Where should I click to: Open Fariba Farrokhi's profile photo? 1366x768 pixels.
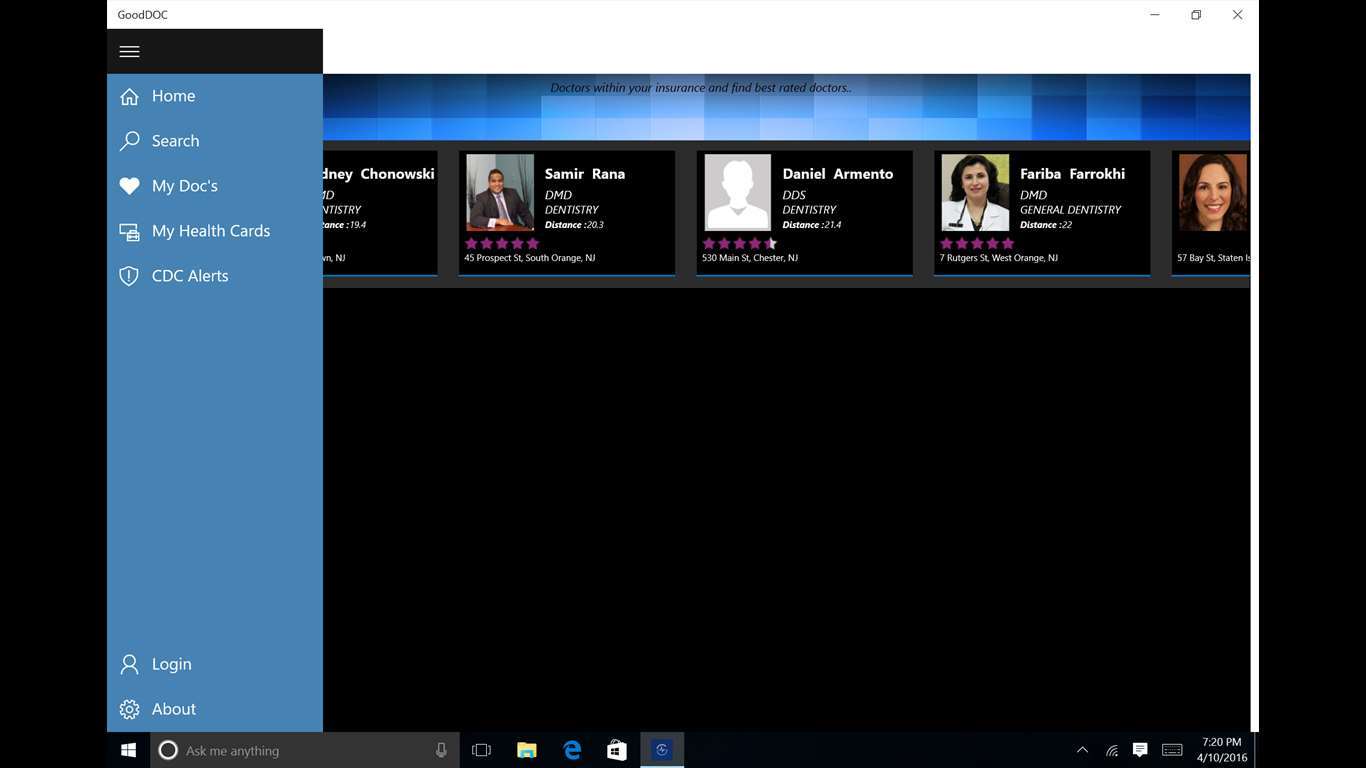975,193
